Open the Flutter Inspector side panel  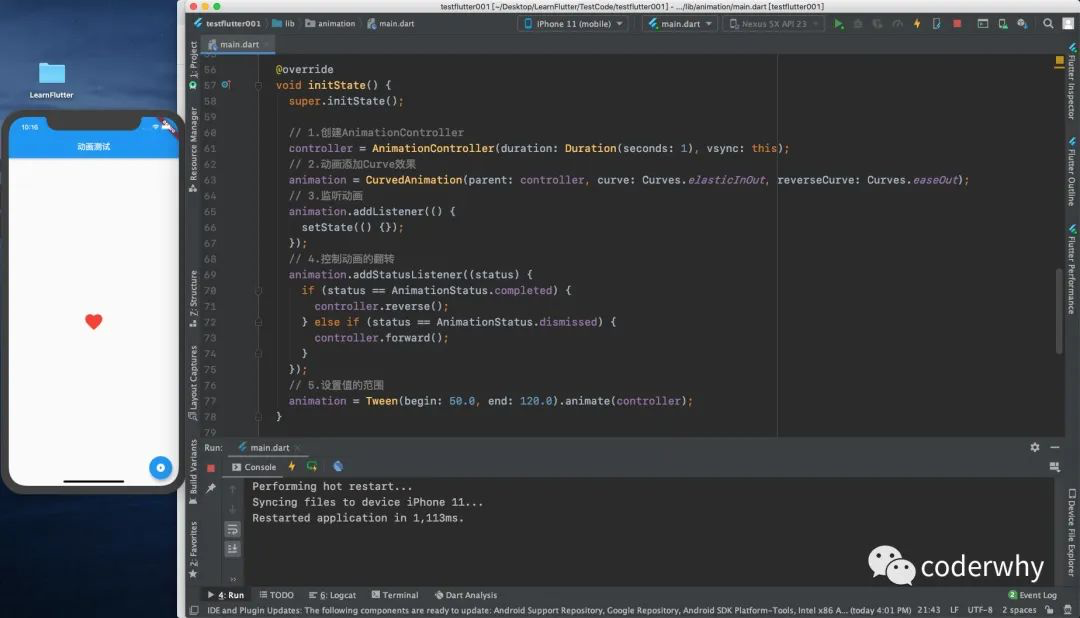[1071, 81]
